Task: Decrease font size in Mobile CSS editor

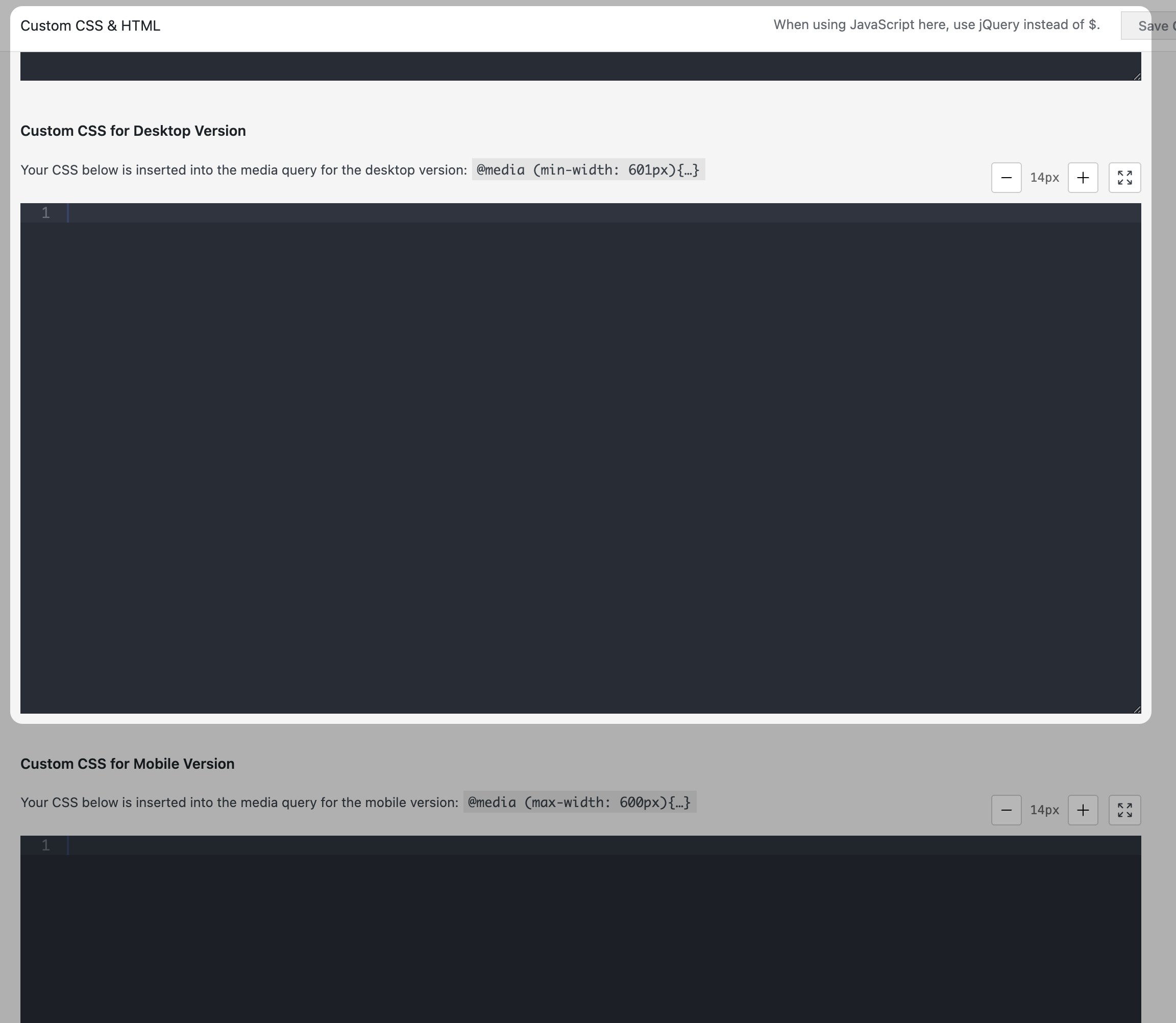Action: click(x=1006, y=810)
